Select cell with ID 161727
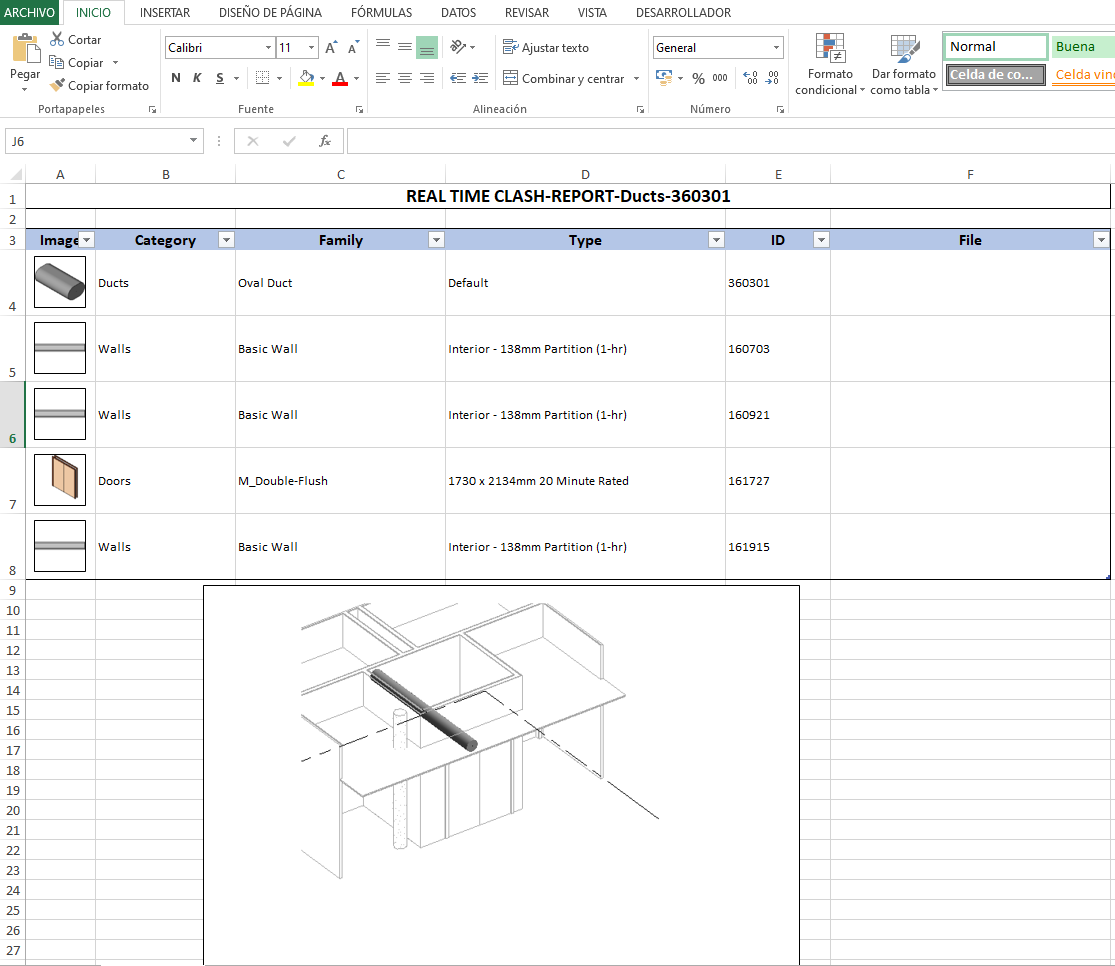 click(778, 481)
